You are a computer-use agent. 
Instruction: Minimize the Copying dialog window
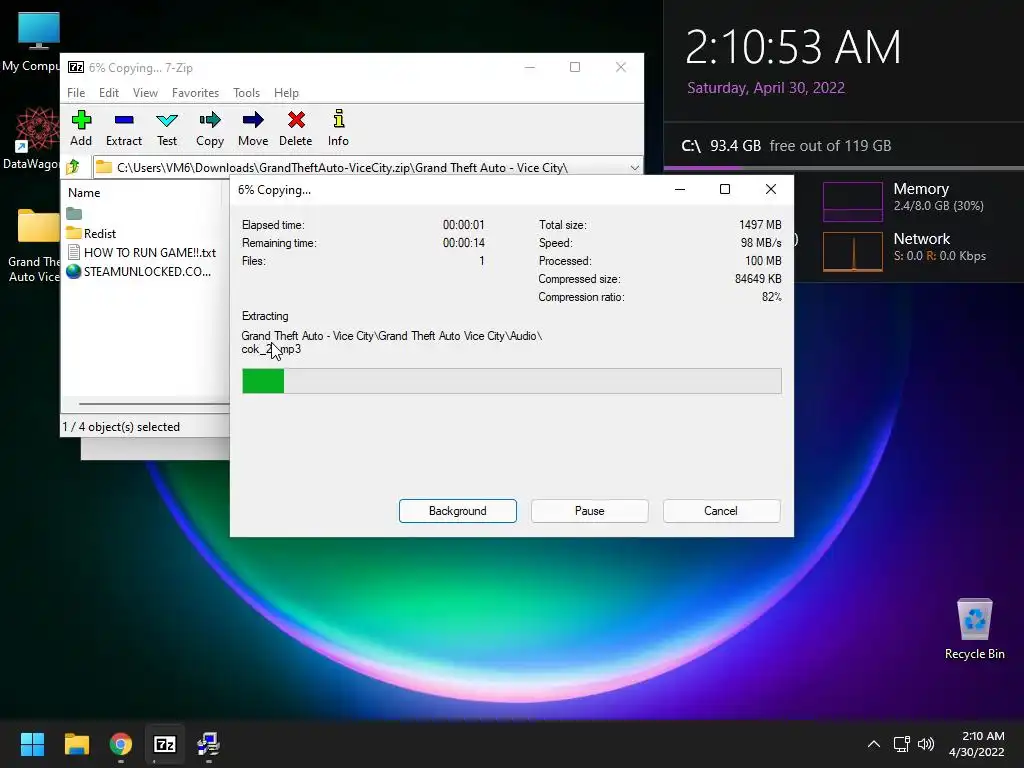click(x=680, y=189)
